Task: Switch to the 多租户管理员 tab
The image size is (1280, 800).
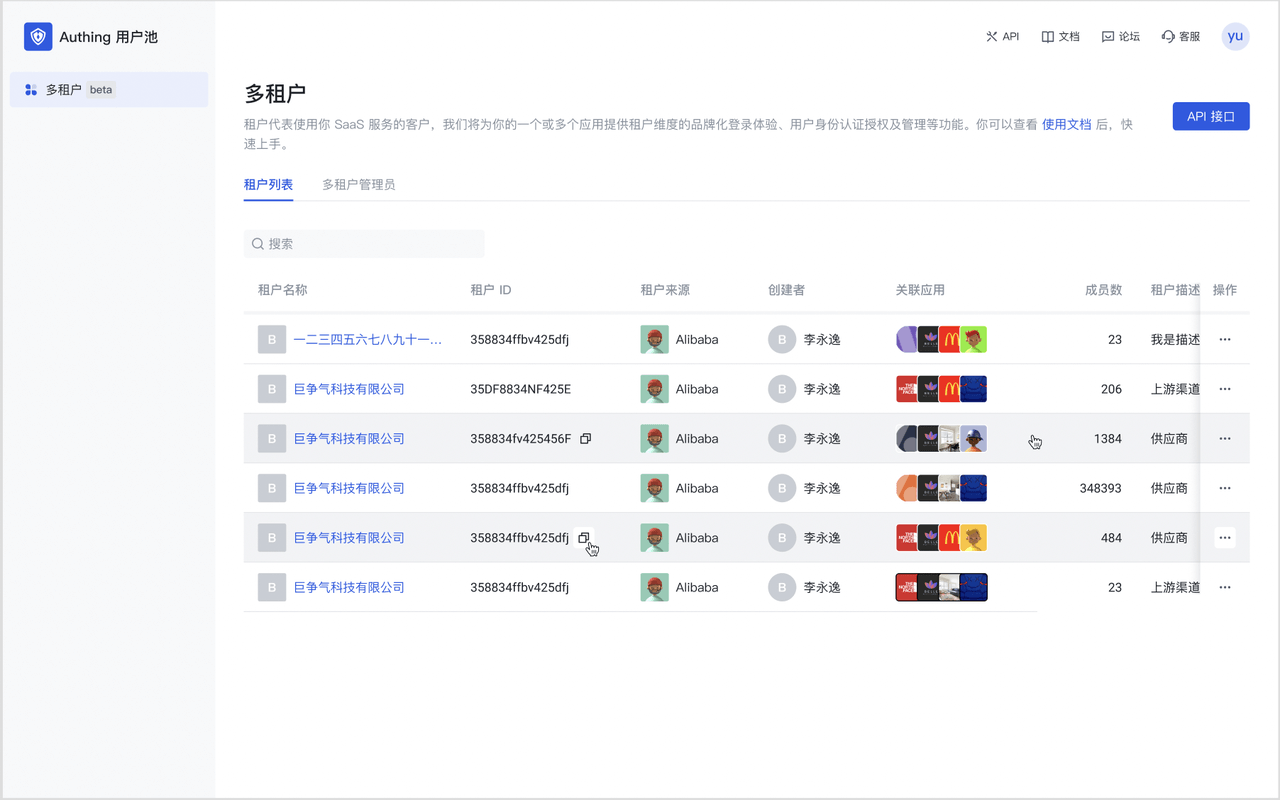Action: pos(358,185)
